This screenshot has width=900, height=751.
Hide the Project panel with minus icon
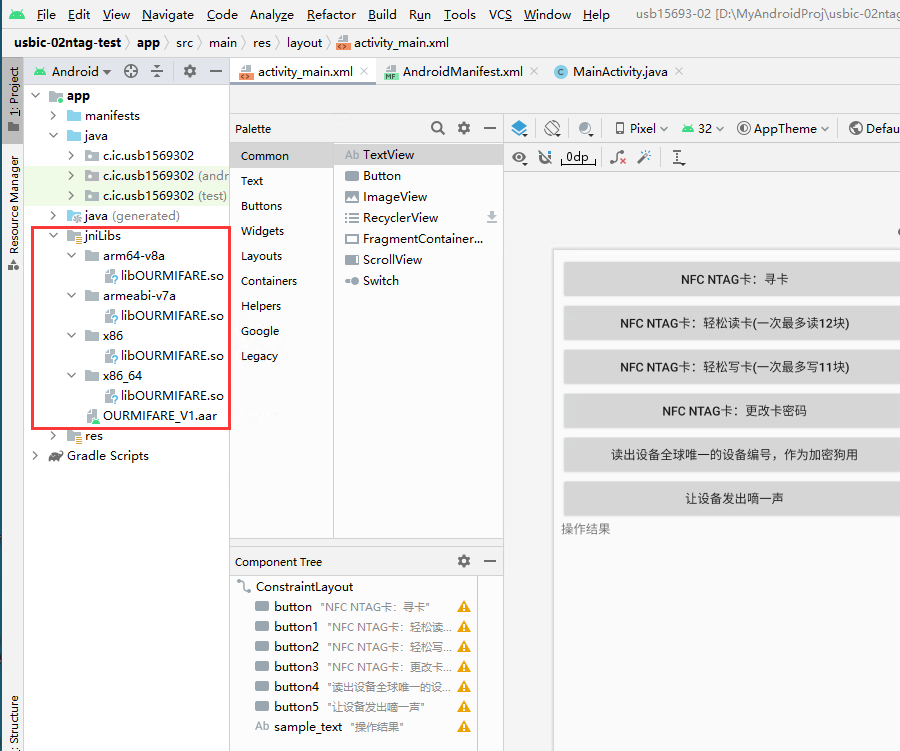pos(216,71)
